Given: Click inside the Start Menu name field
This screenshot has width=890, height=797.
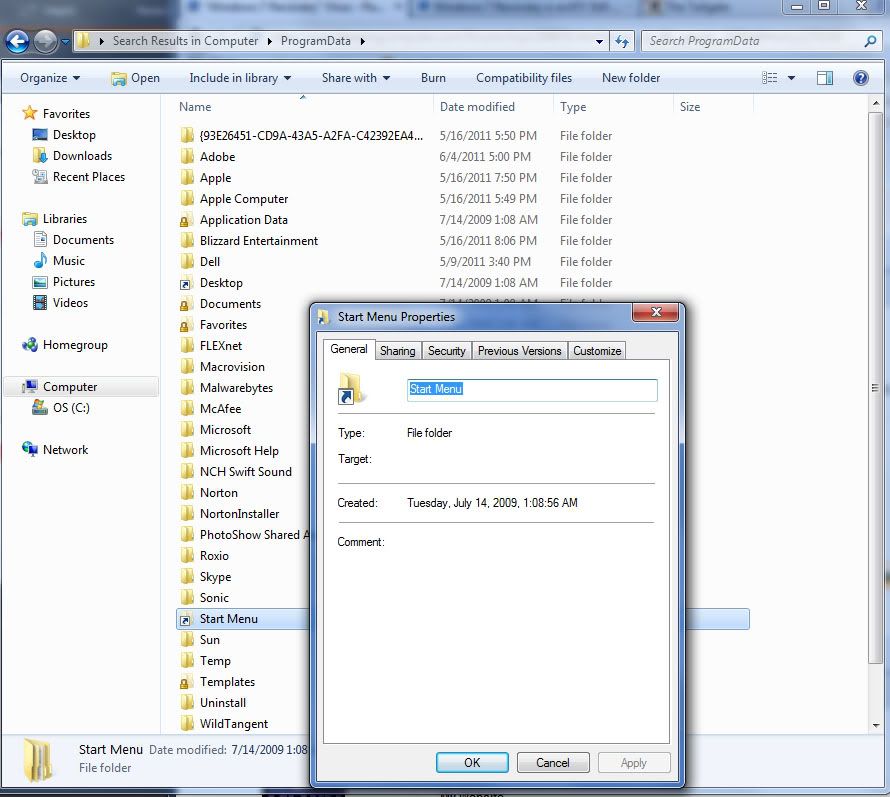Looking at the screenshot, I should [x=531, y=390].
